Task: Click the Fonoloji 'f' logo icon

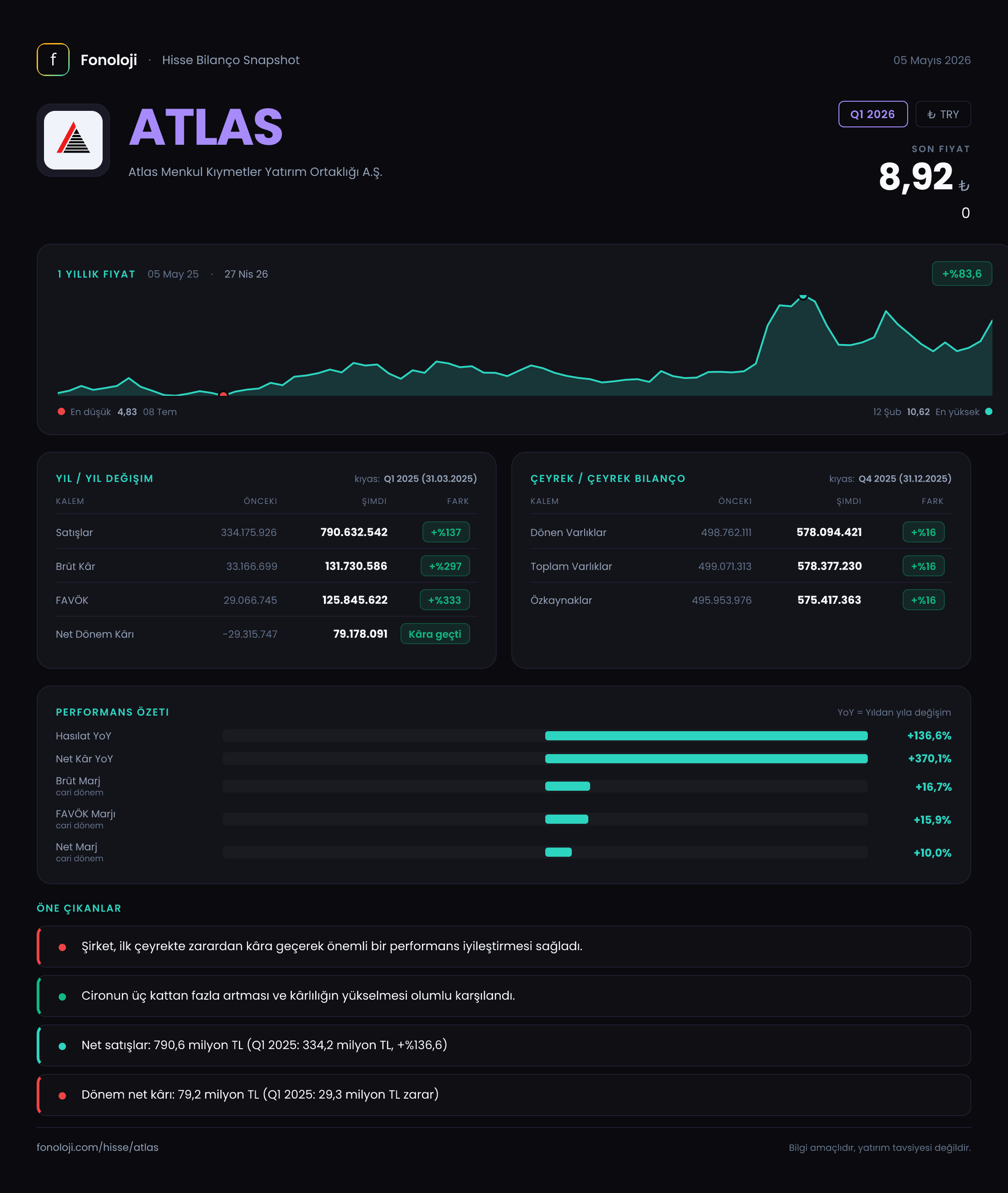Action: 53,60
